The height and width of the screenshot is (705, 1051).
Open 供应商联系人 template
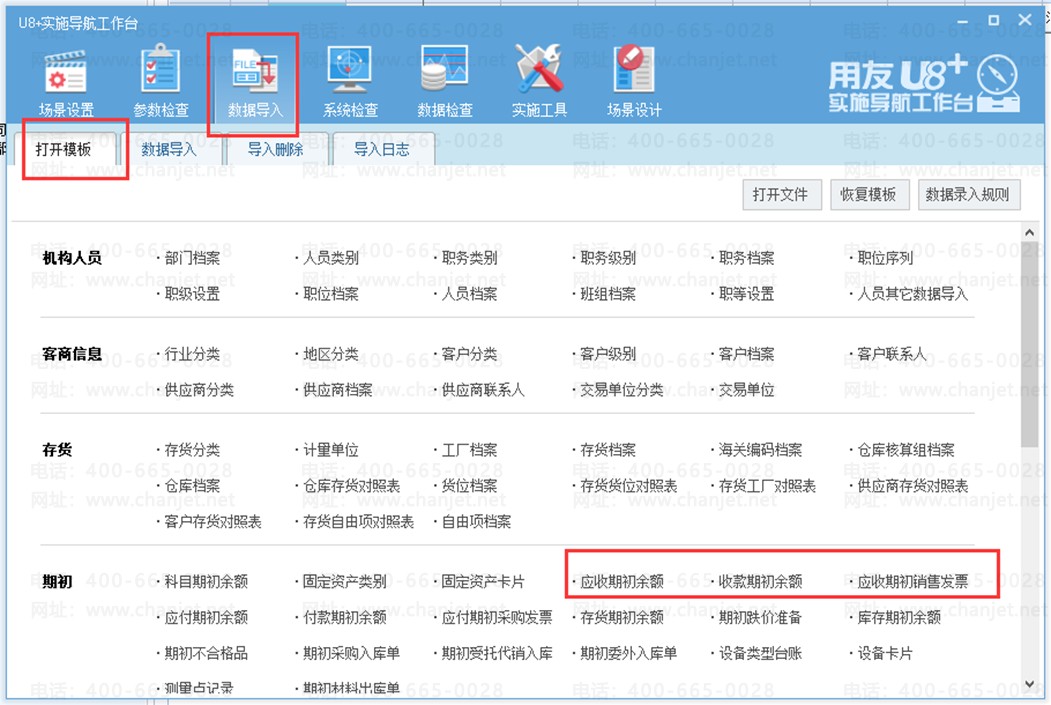(x=483, y=390)
